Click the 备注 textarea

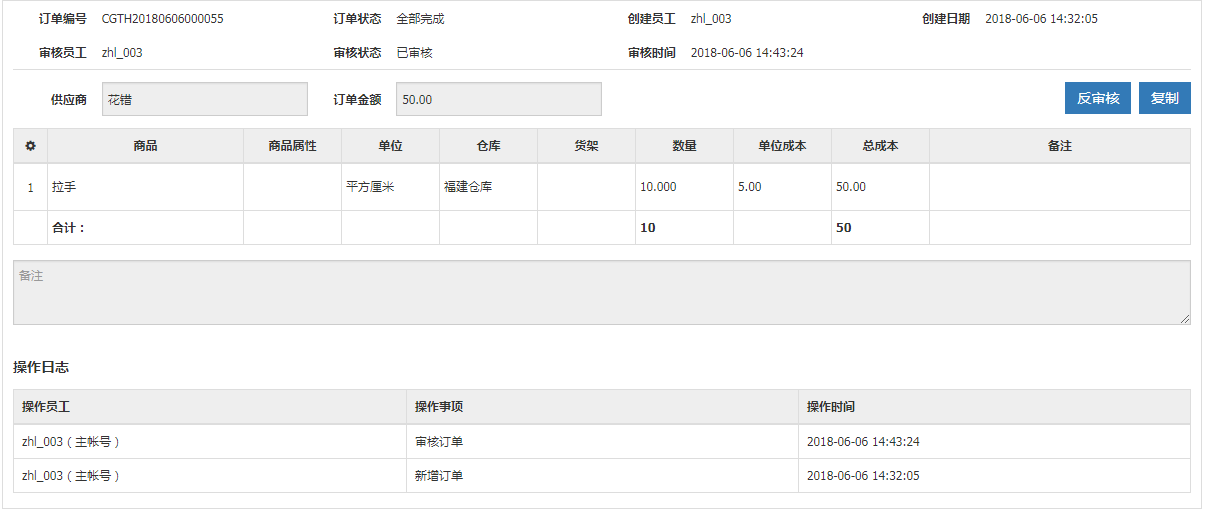(x=602, y=292)
